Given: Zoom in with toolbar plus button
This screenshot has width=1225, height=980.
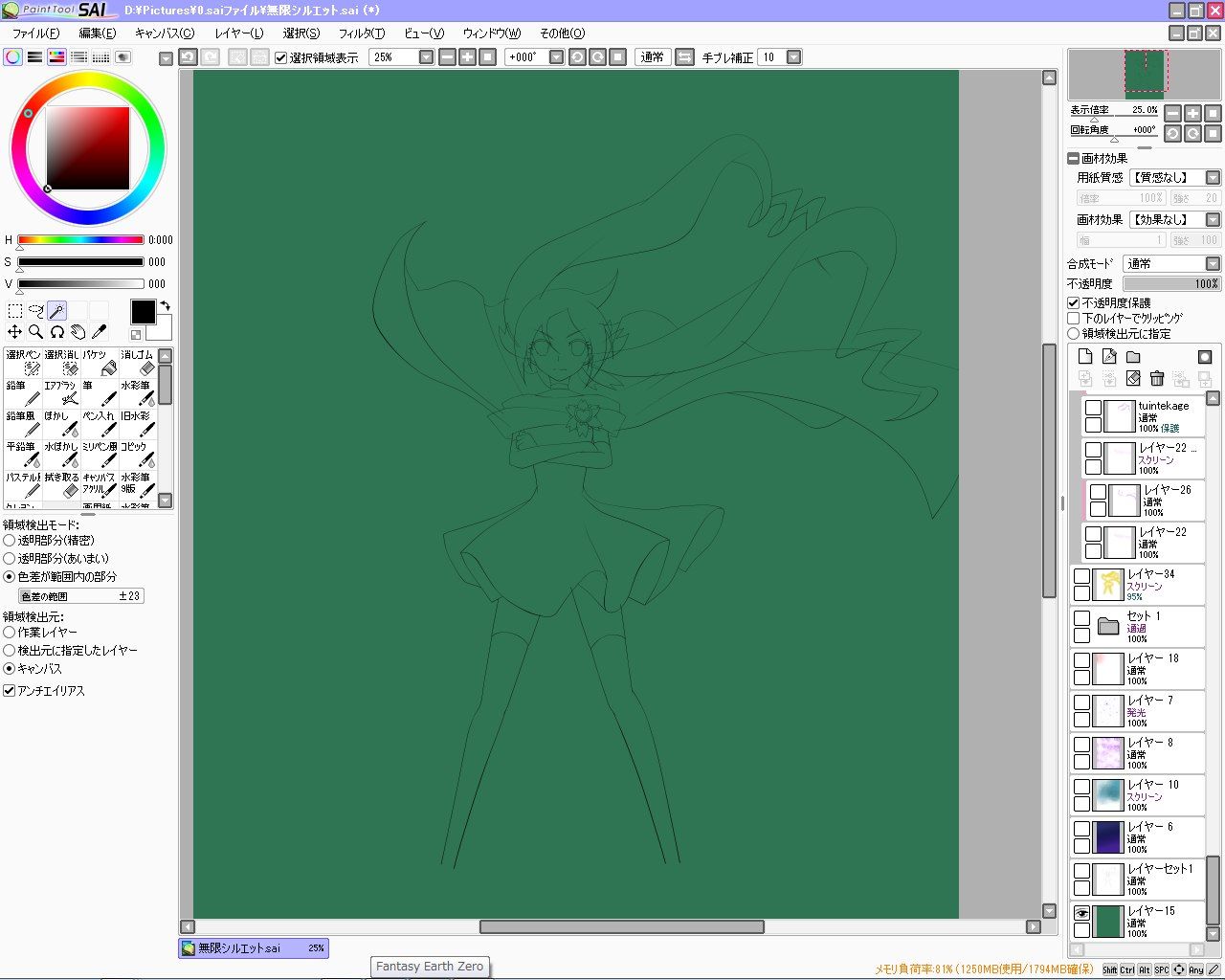Looking at the screenshot, I should point(467,57).
